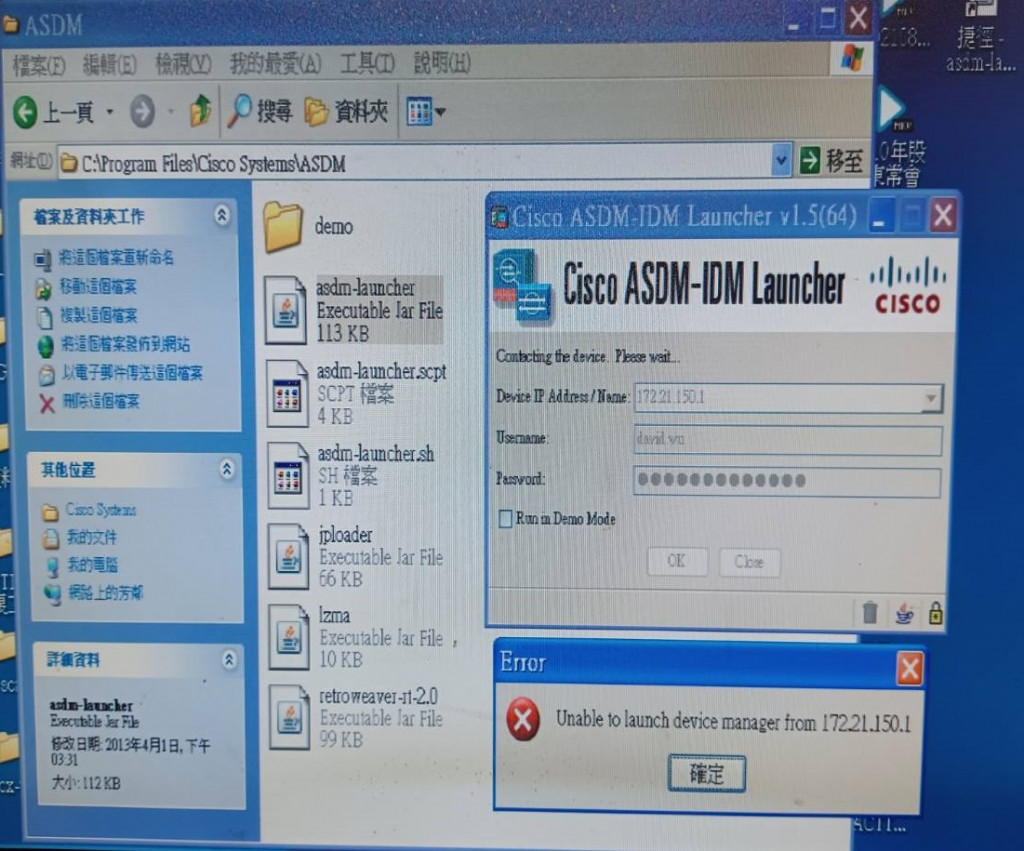The width and height of the screenshot is (1024, 851).
Task: Open My Computer (我的電腦) link
Action: [93, 565]
